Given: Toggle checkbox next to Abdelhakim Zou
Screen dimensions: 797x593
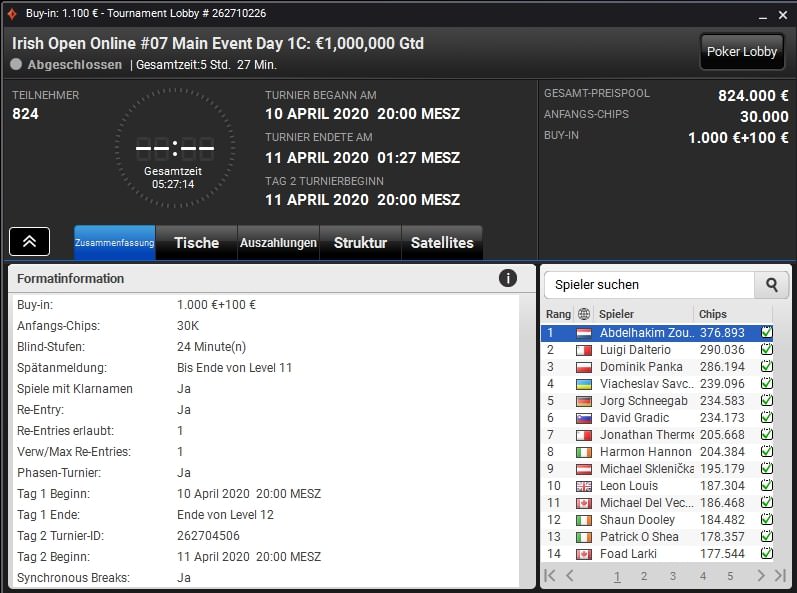Looking at the screenshot, I should 767,333.
